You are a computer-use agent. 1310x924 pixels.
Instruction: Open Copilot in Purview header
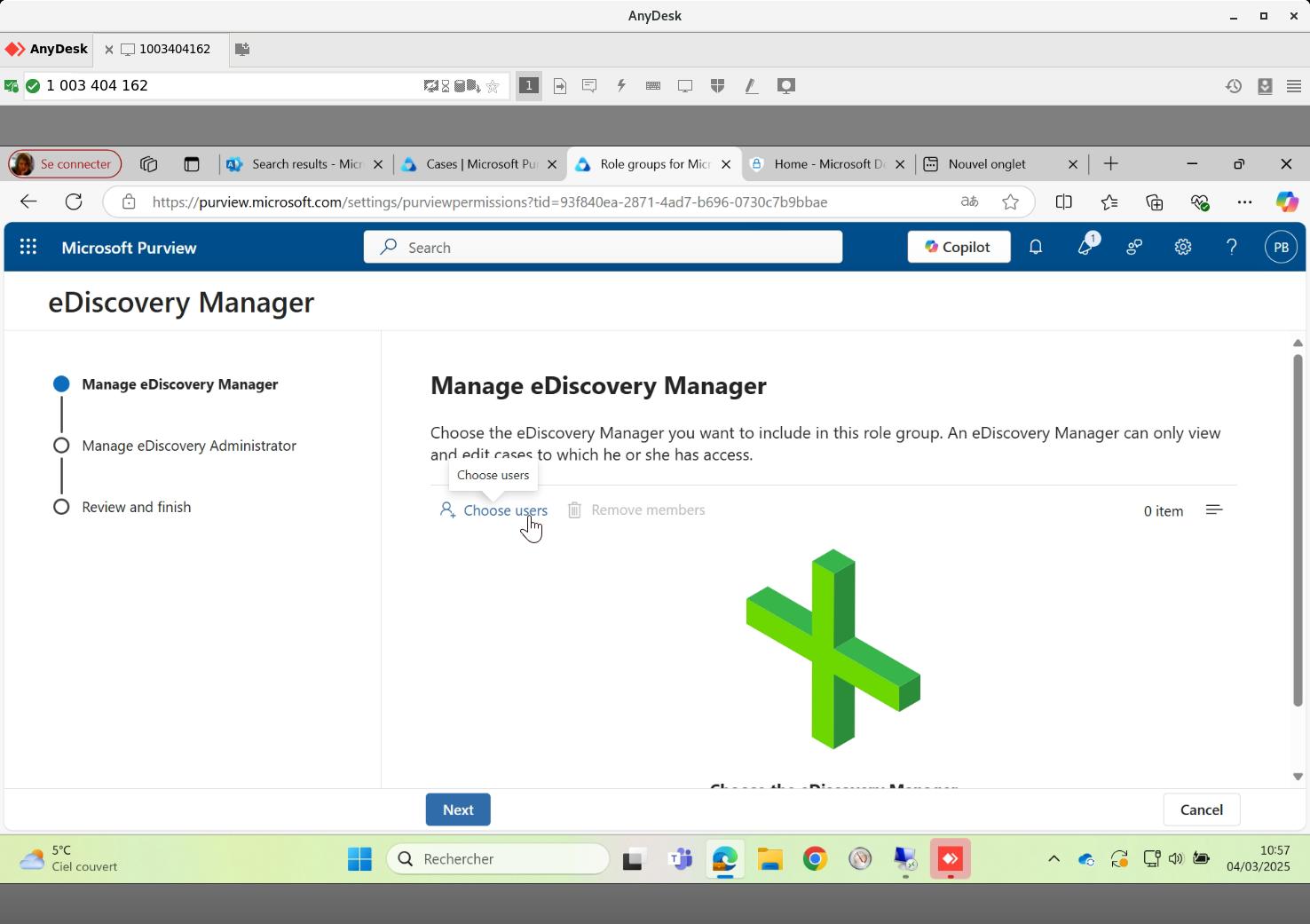coord(959,247)
